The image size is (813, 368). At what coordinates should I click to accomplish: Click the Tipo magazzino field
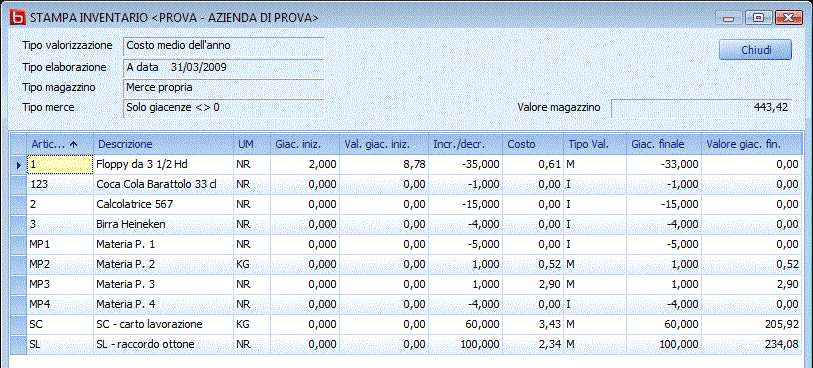pyautogui.click(x=224, y=88)
